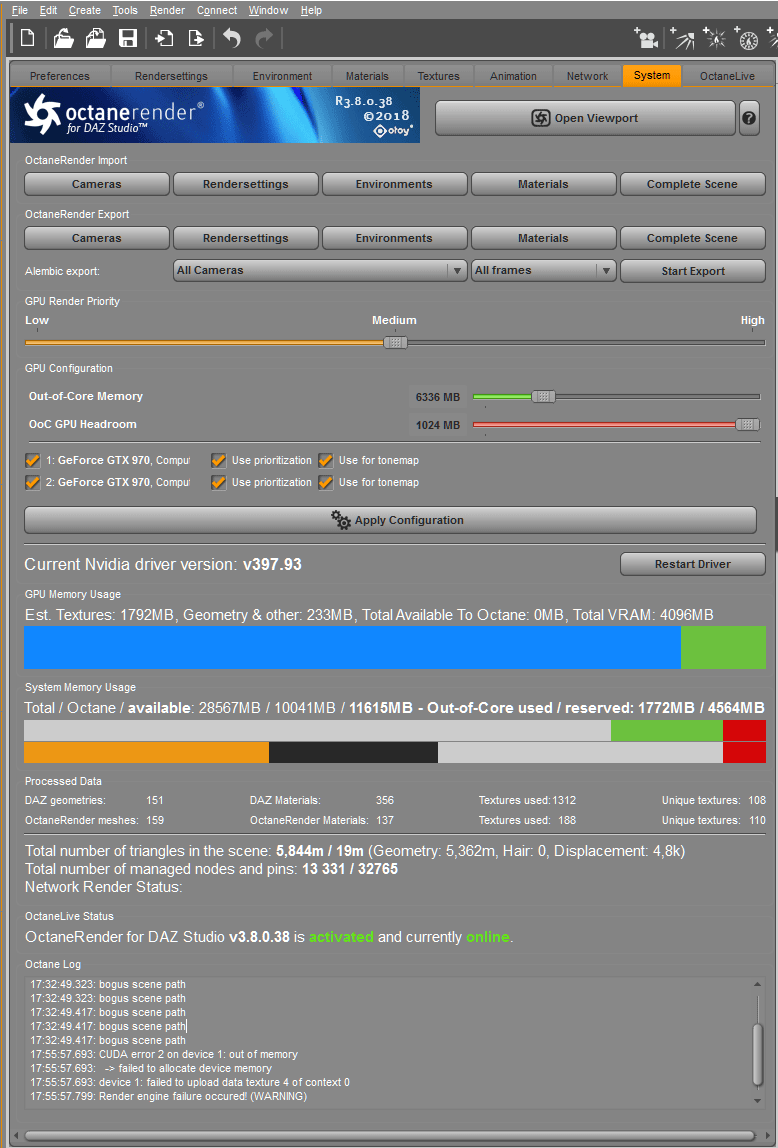Click Import Complete Scene button
The image size is (778, 1148).
692,184
